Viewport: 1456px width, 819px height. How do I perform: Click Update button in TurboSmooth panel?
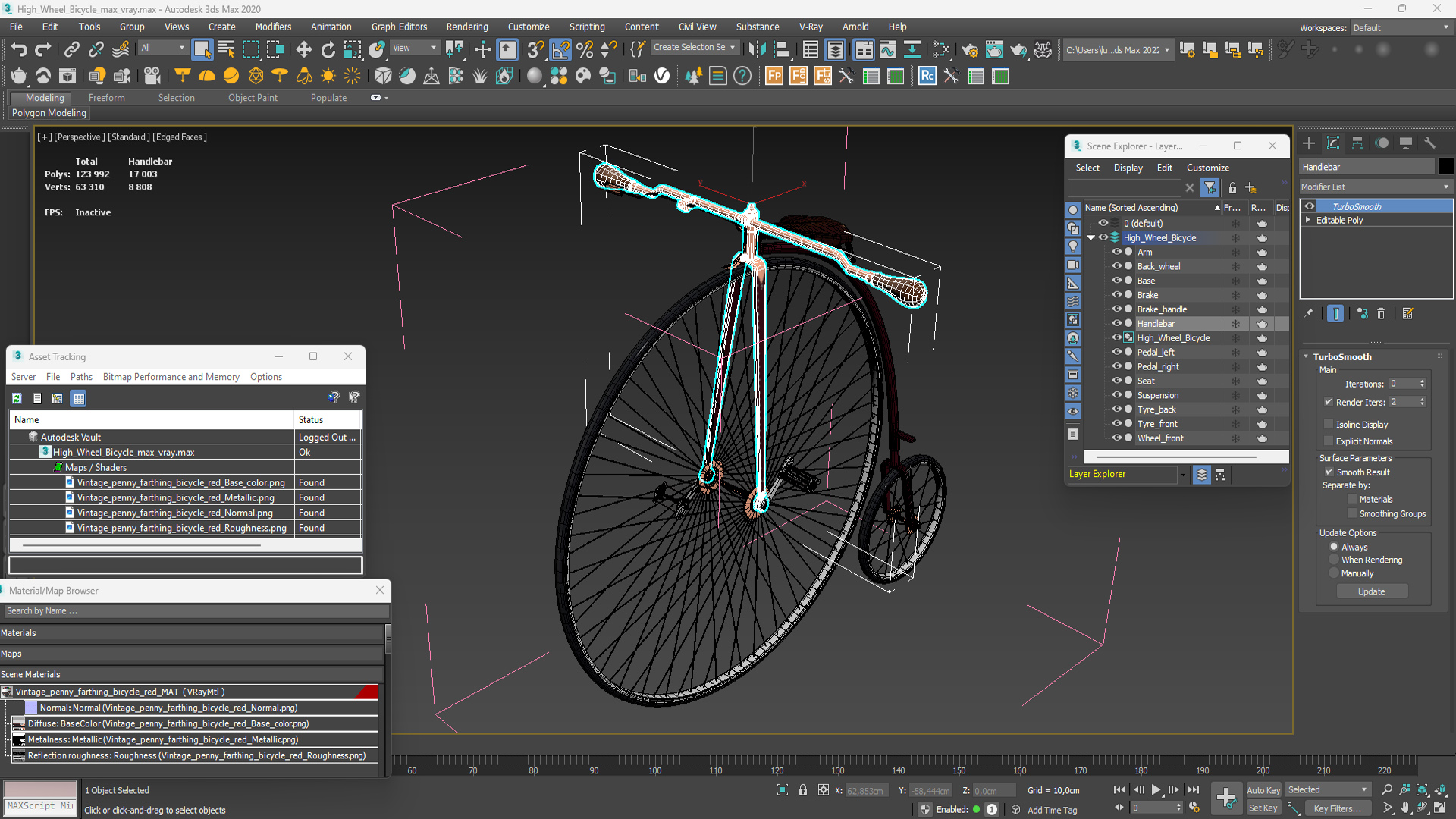(x=1371, y=591)
